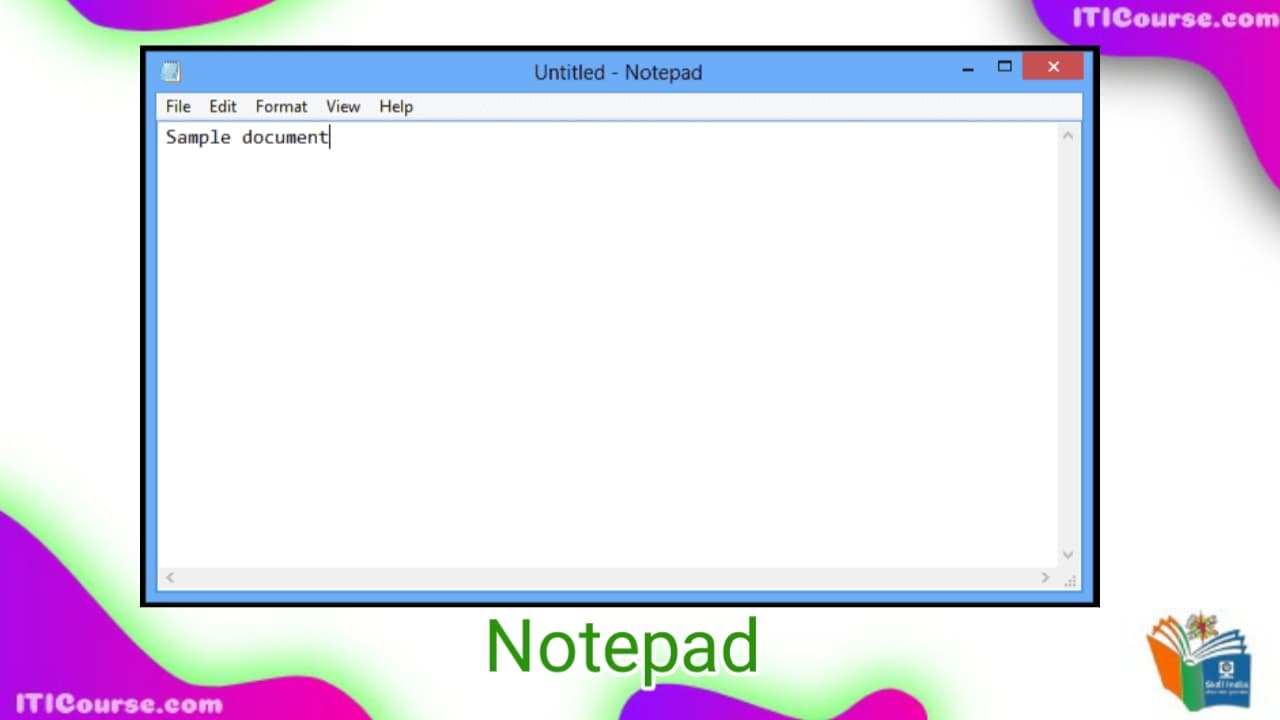This screenshot has height=720, width=1280.
Task: Open the View menu
Action: (343, 106)
